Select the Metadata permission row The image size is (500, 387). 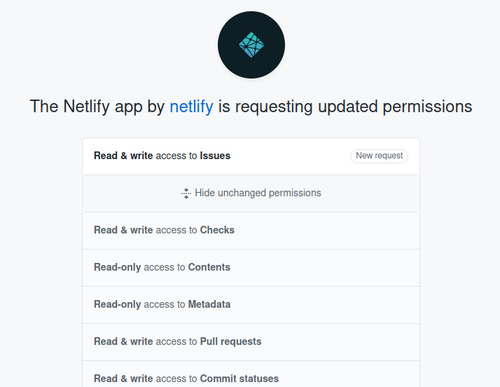pyautogui.click(x=251, y=305)
